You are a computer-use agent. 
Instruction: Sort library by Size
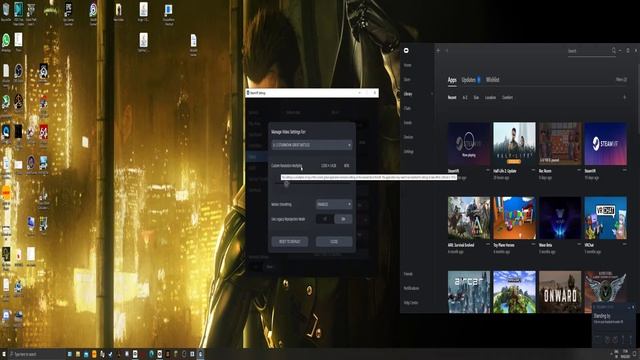[476, 98]
